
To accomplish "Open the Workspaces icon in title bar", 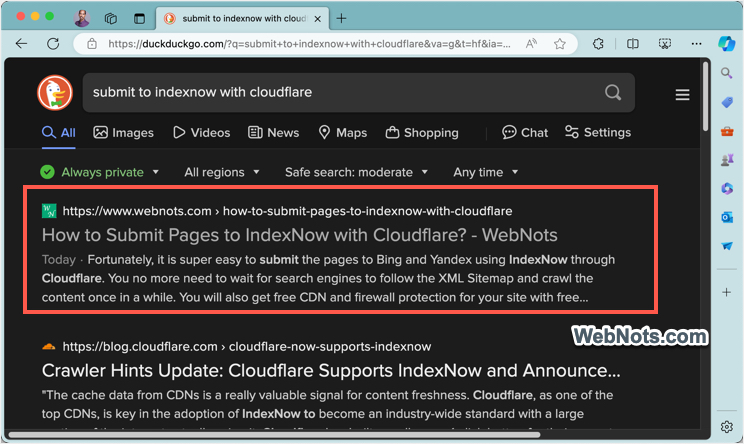I will (111, 18).
